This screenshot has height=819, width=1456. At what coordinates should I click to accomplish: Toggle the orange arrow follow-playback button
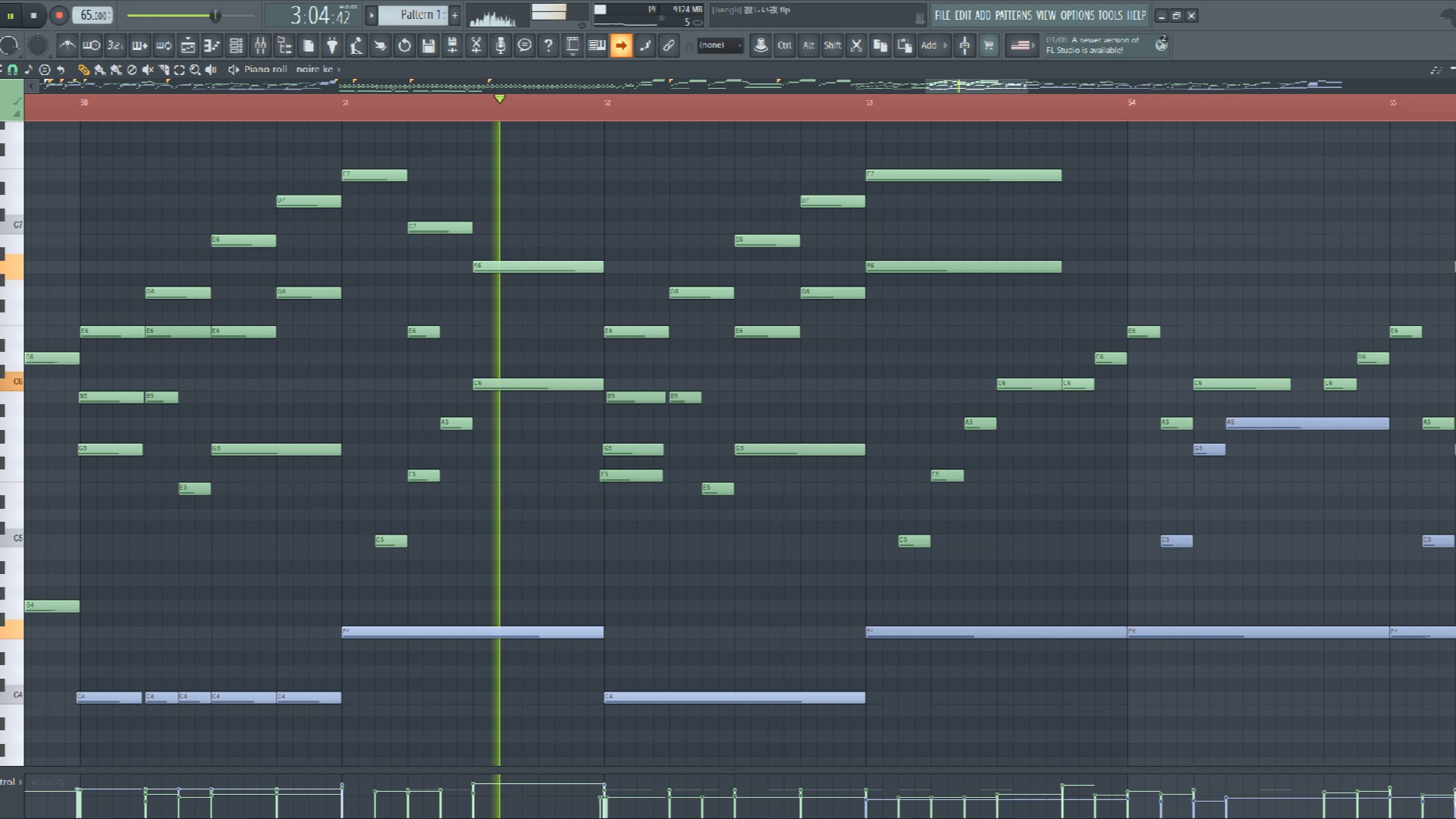[621, 45]
